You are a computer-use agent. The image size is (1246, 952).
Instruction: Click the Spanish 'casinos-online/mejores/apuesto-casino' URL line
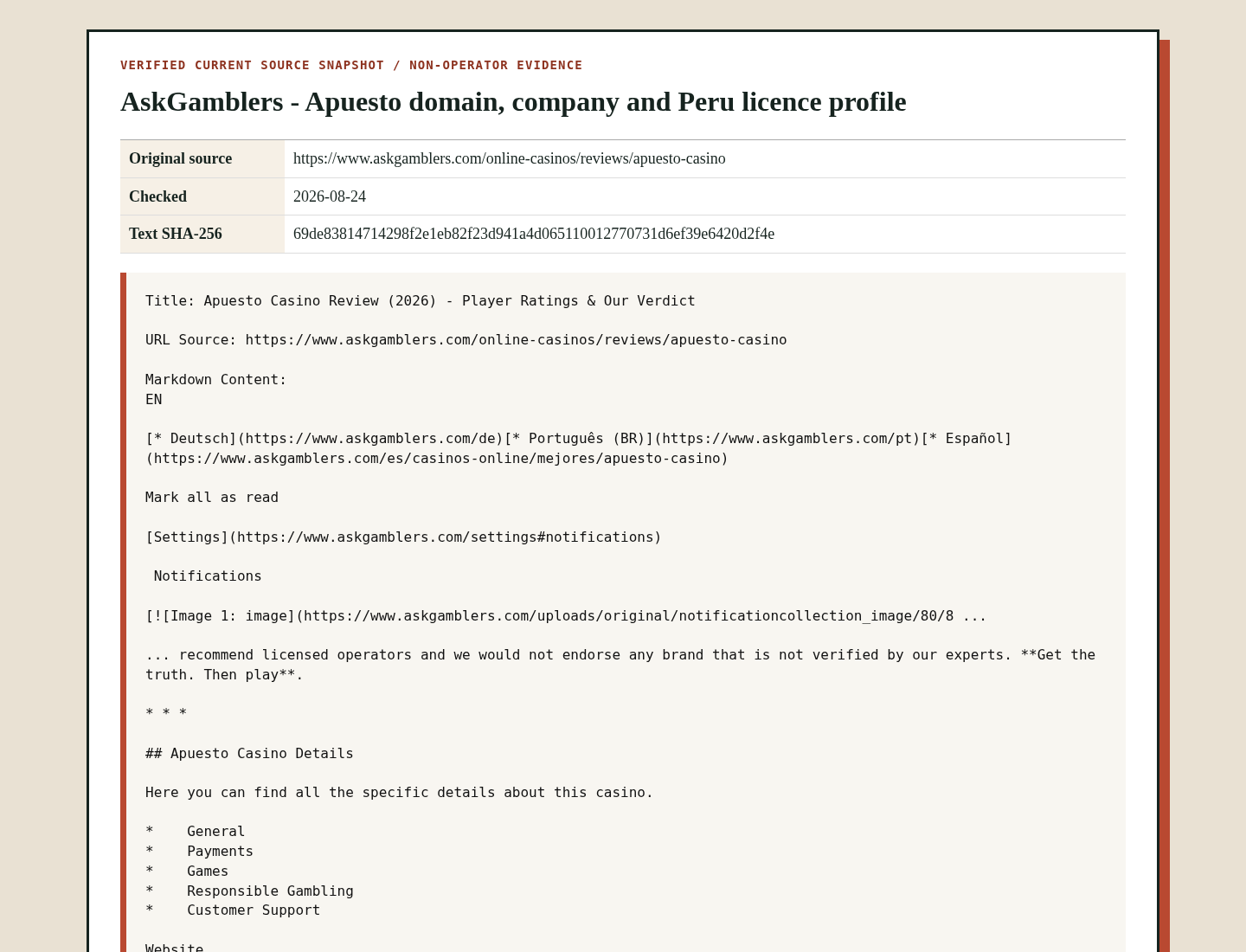click(437, 458)
